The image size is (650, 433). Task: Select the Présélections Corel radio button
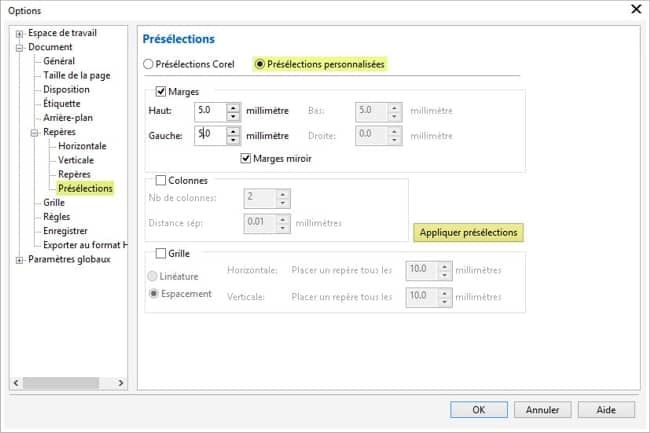(150, 64)
